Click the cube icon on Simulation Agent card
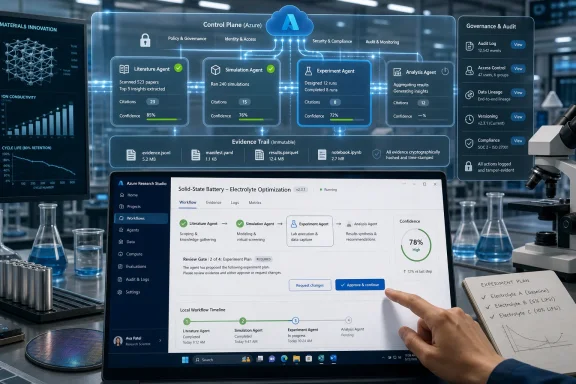The height and width of the screenshot is (384, 576). coord(215,70)
